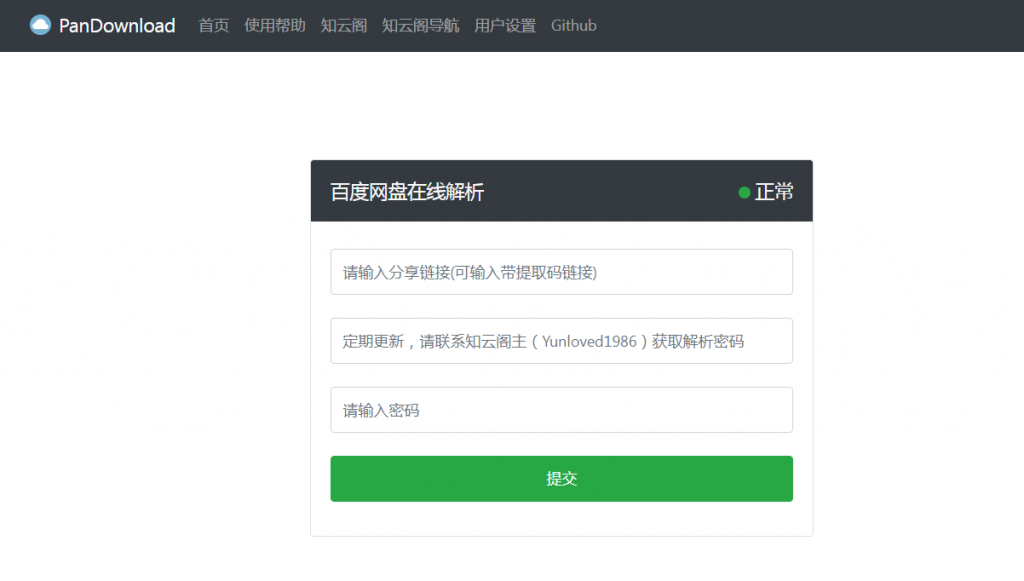Click the 解析密码 notice input field
This screenshot has height=581, width=1024.
click(561, 340)
